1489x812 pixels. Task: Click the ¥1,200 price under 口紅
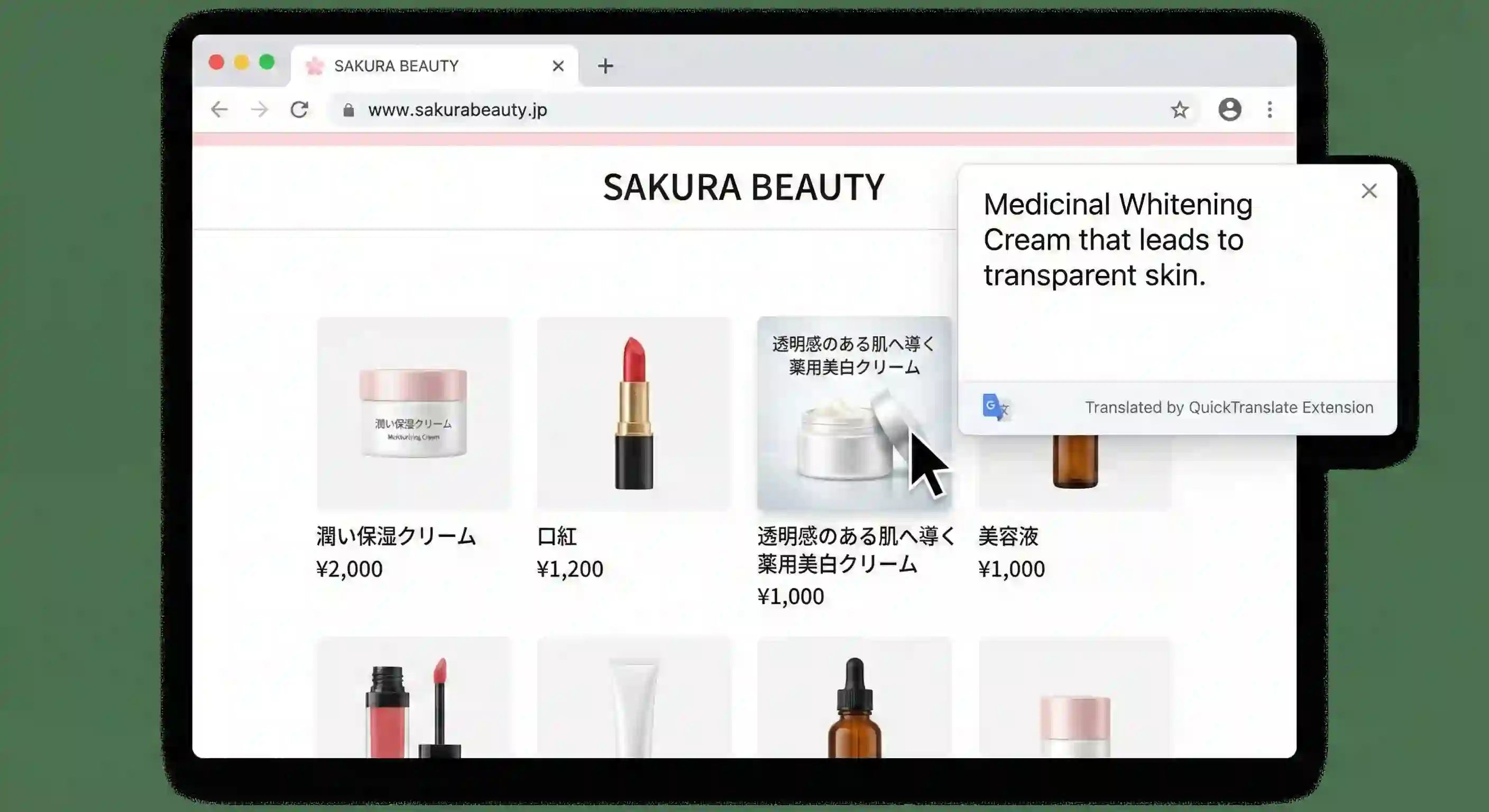pyautogui.click(x=569, y=568)
